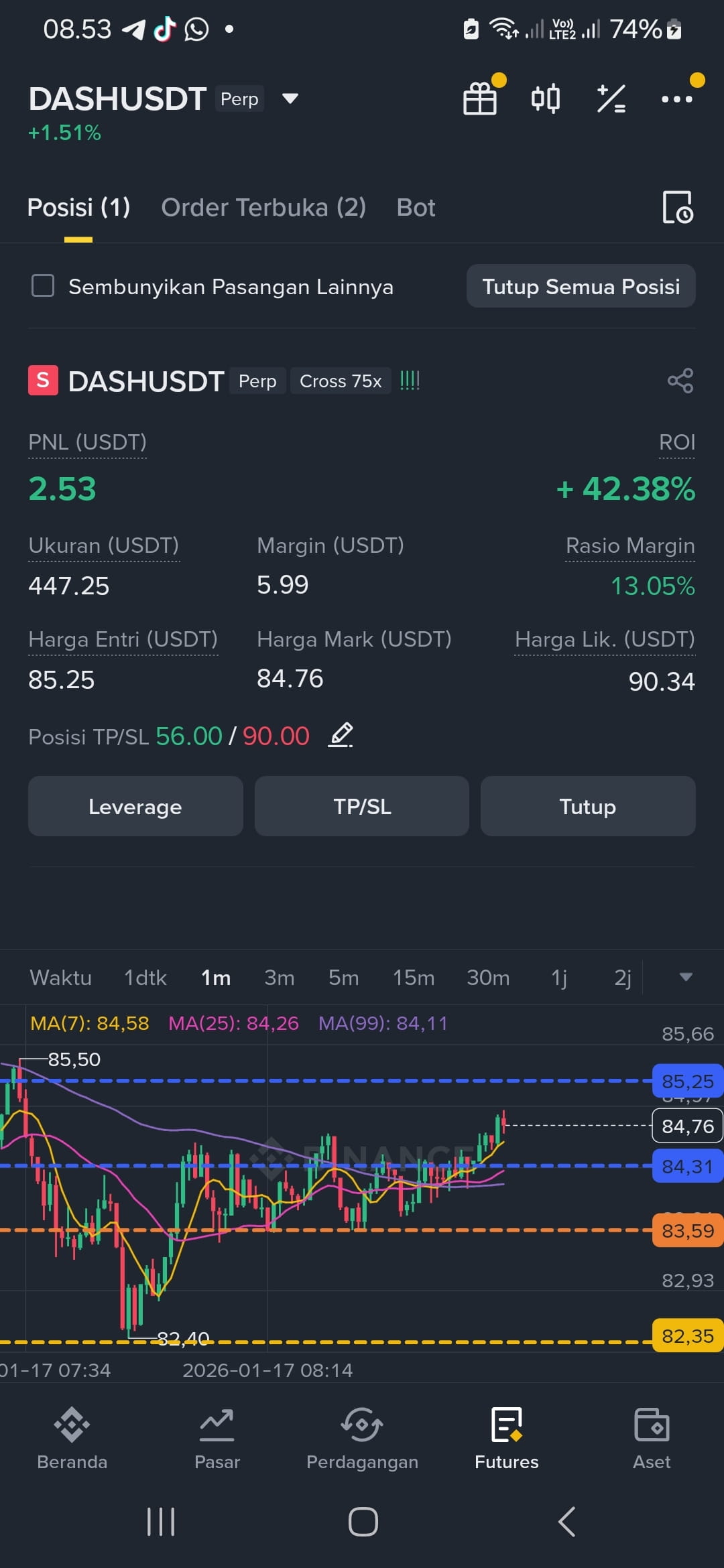
Task: Tick Sembunyikan Pasangan Lainnya checkbox
Action: pos(43,285)
